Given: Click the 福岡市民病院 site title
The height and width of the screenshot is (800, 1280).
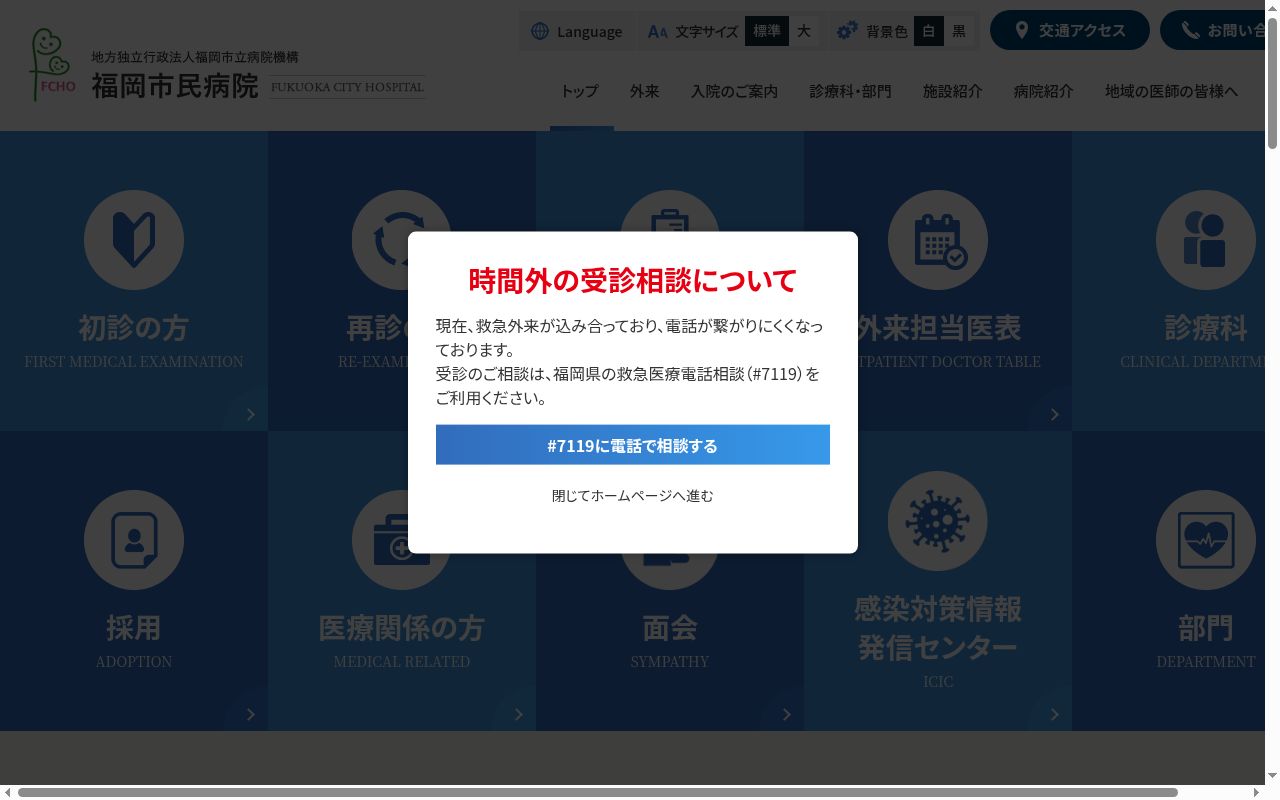Looking at the screenshot, I should click(175, 86).
